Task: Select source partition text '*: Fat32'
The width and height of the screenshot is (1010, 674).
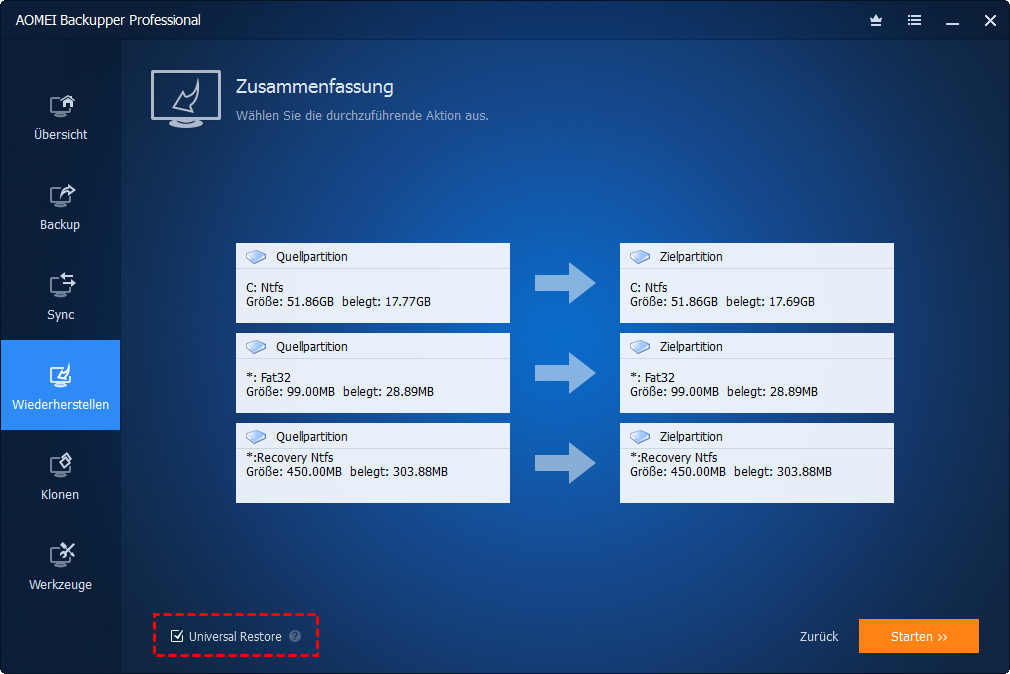Action: click(269, 378)
